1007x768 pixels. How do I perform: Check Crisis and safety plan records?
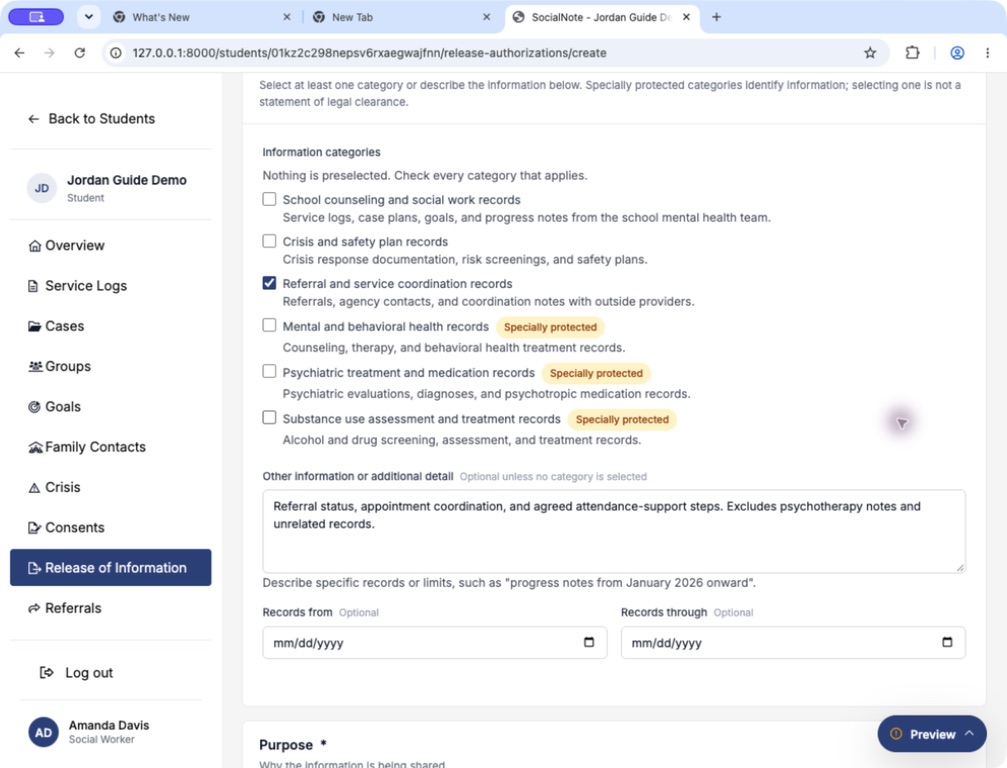(269, 241)
